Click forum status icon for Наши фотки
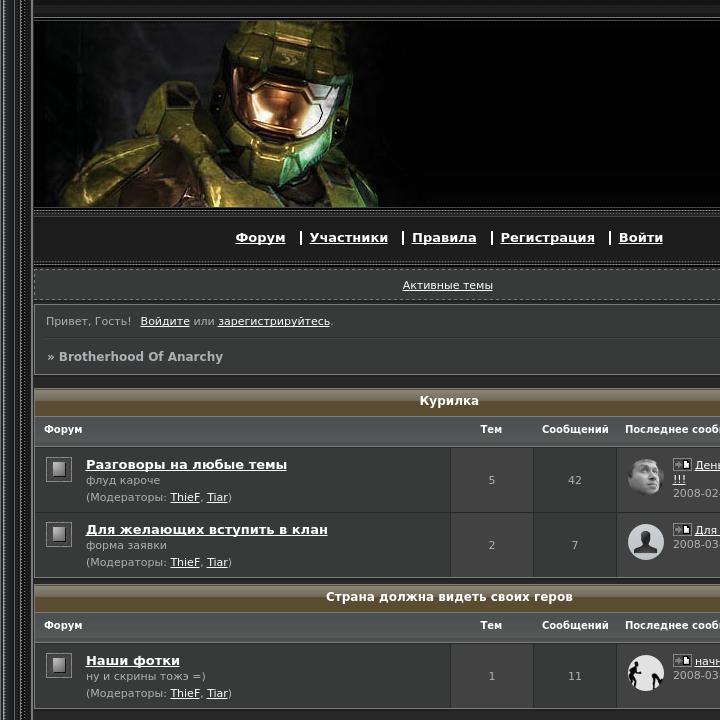This screenshot has height=720, width=720. [x=59, y=665]
